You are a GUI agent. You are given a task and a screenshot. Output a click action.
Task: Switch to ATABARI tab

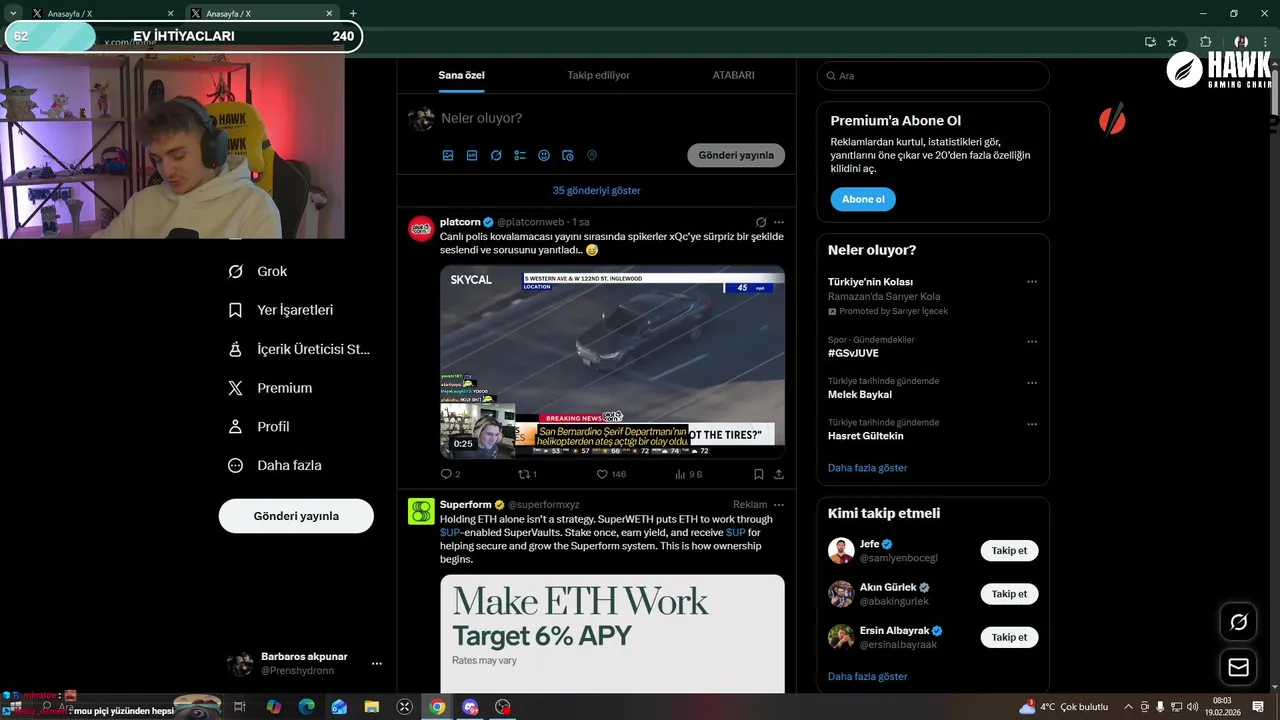733,75
